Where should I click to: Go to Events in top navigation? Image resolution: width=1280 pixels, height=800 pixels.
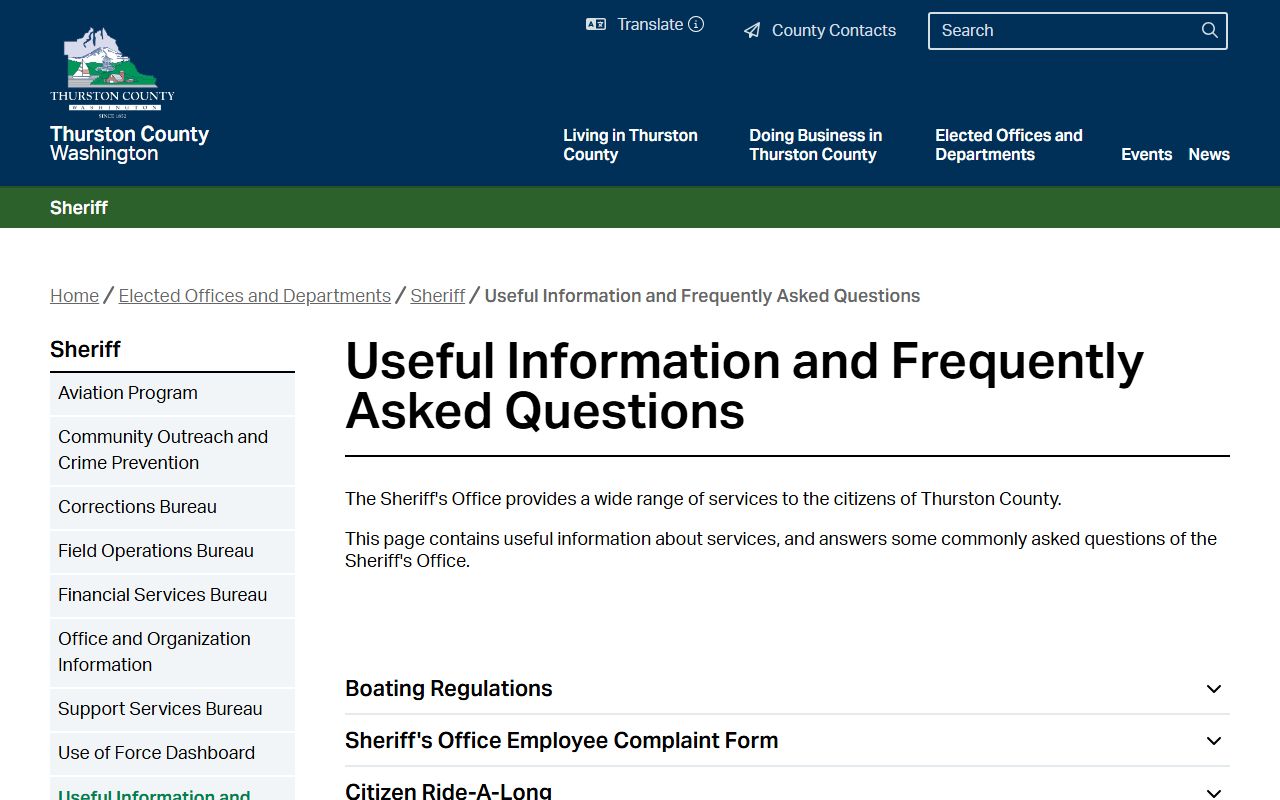click(x=1146, y=154)
